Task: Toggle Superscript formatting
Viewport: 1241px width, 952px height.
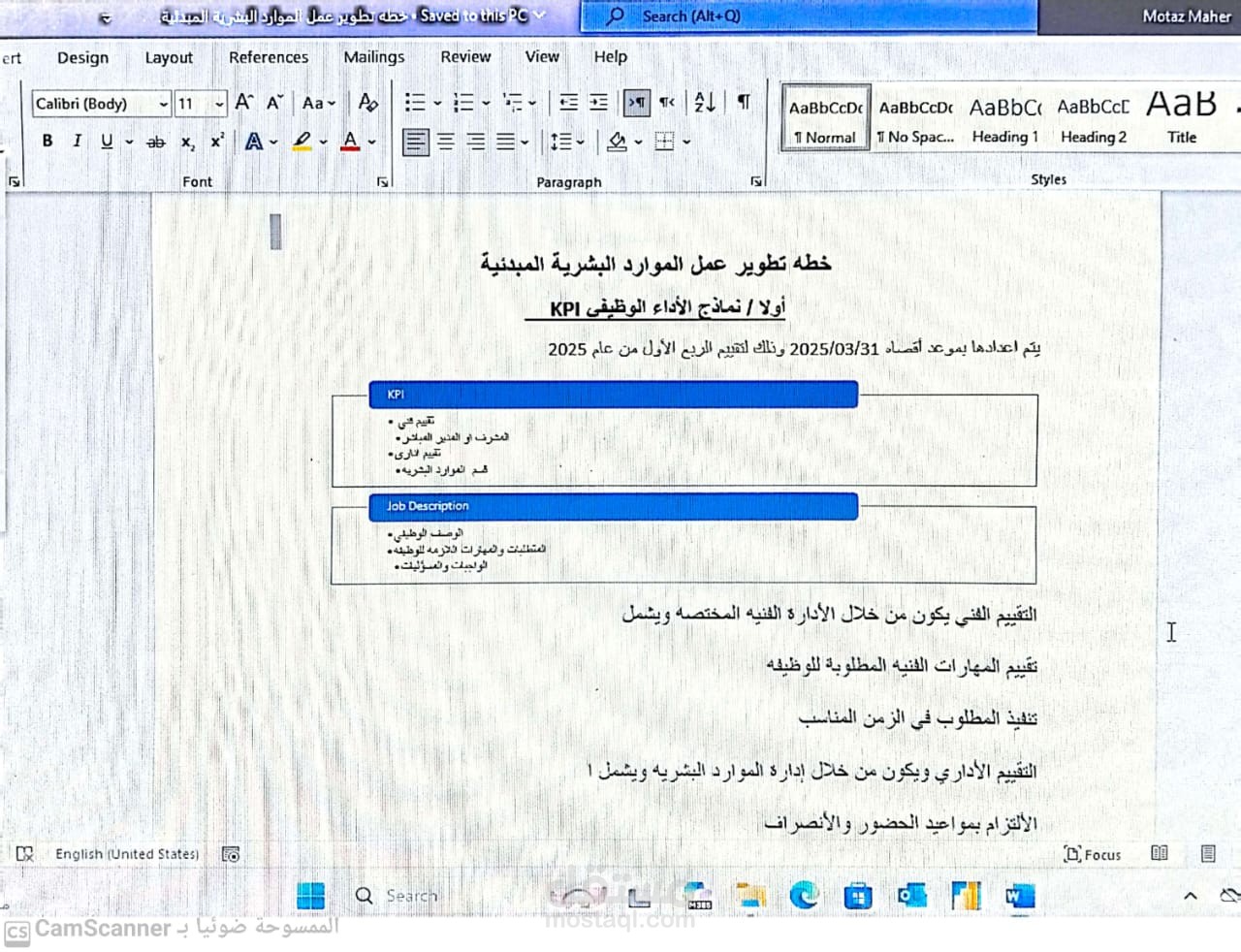Action: pyautogui.click(x=217, y=142)
